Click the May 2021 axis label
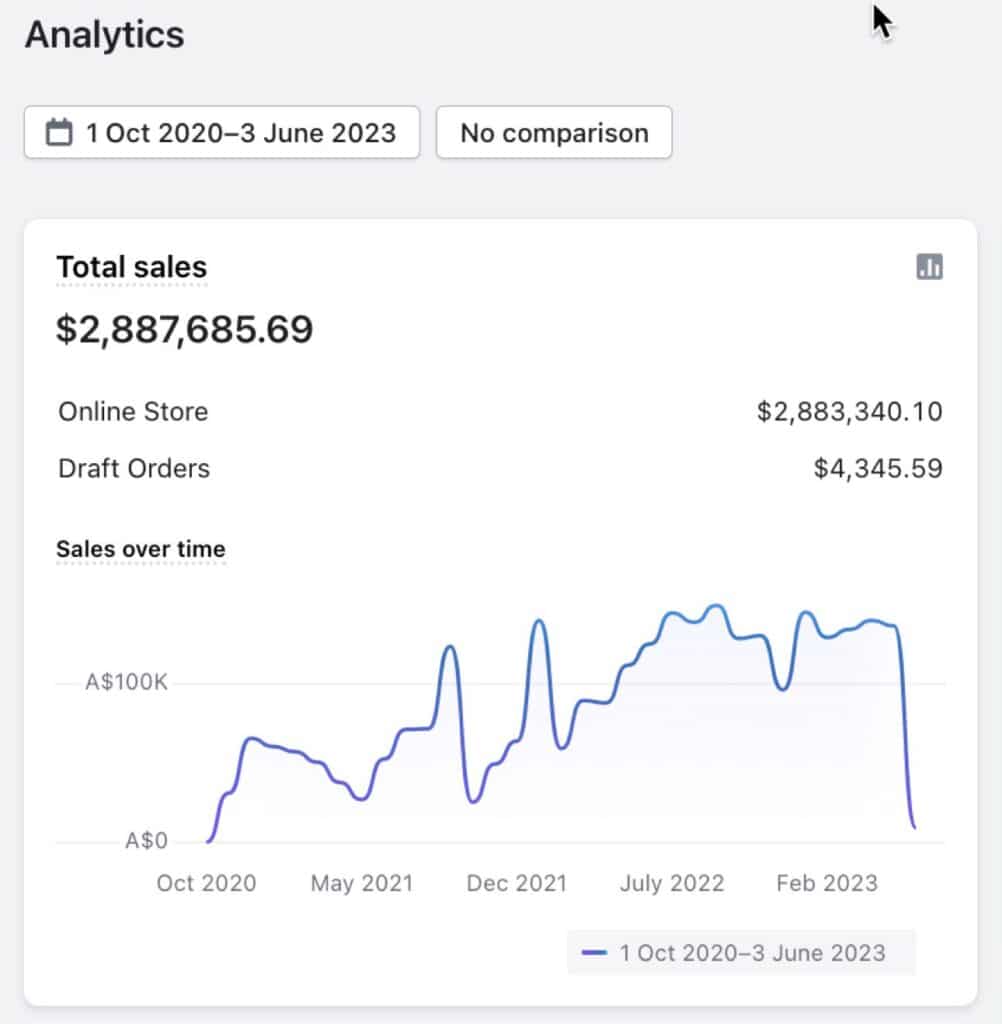Viewport: 1002px width, 1024px height. [361, 883]
